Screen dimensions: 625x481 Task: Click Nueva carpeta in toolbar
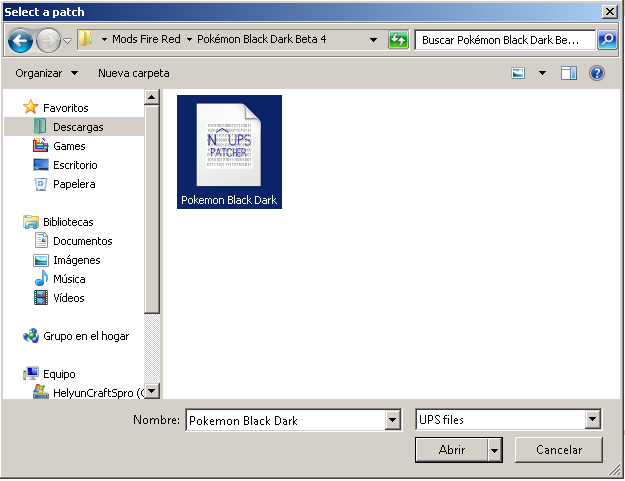coord(133,73)
